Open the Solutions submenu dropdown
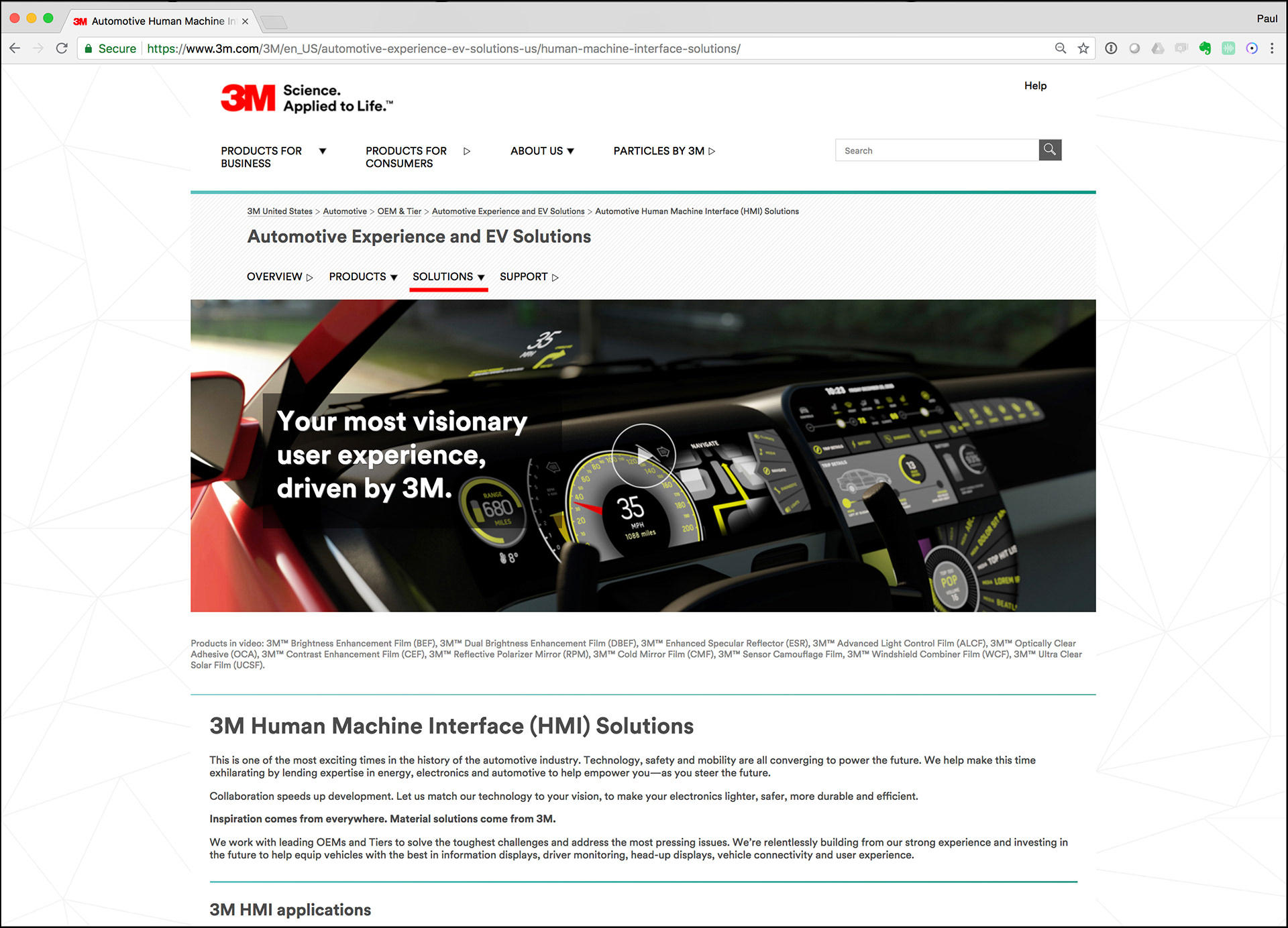1288x928 pixels. coord(448,276)
